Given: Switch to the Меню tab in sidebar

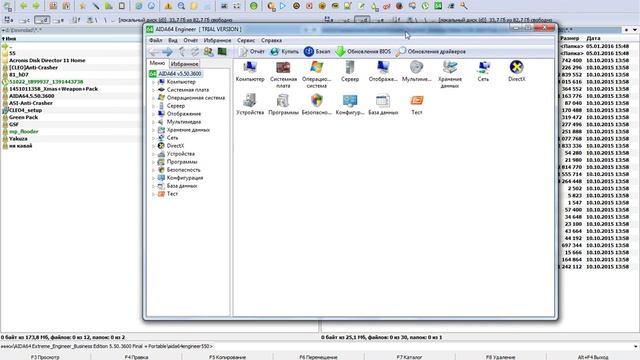Looking at the screenshot, I should (157, 63).
